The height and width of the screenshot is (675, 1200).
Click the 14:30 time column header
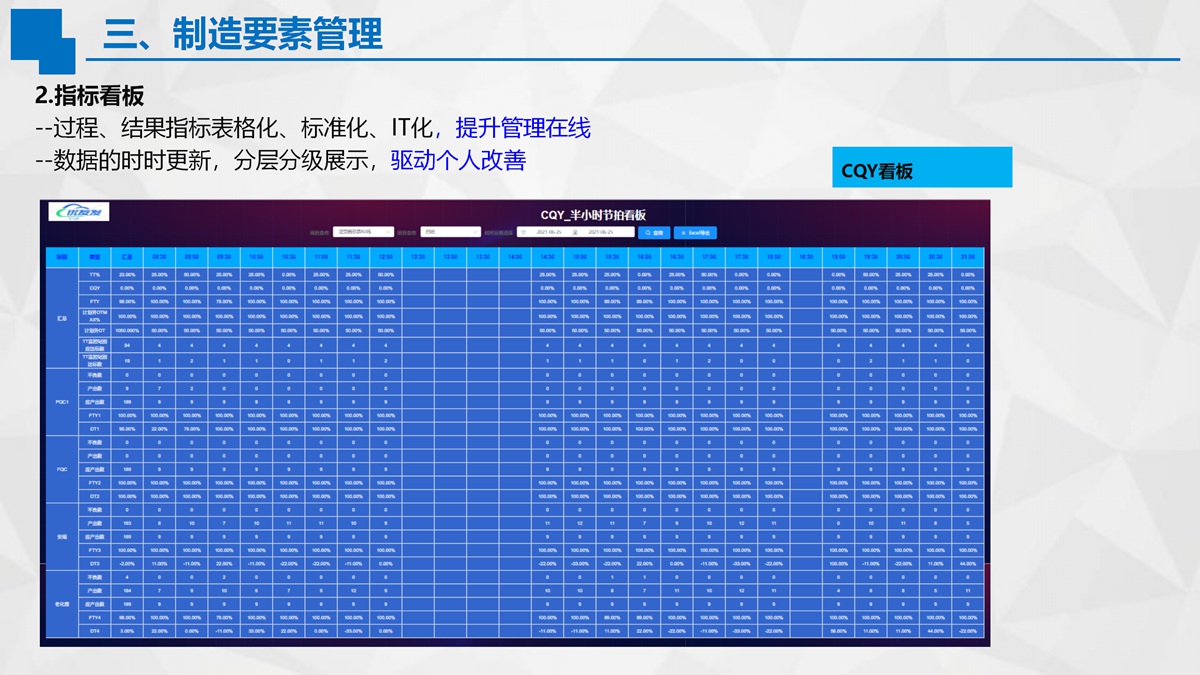click(547, 257)
